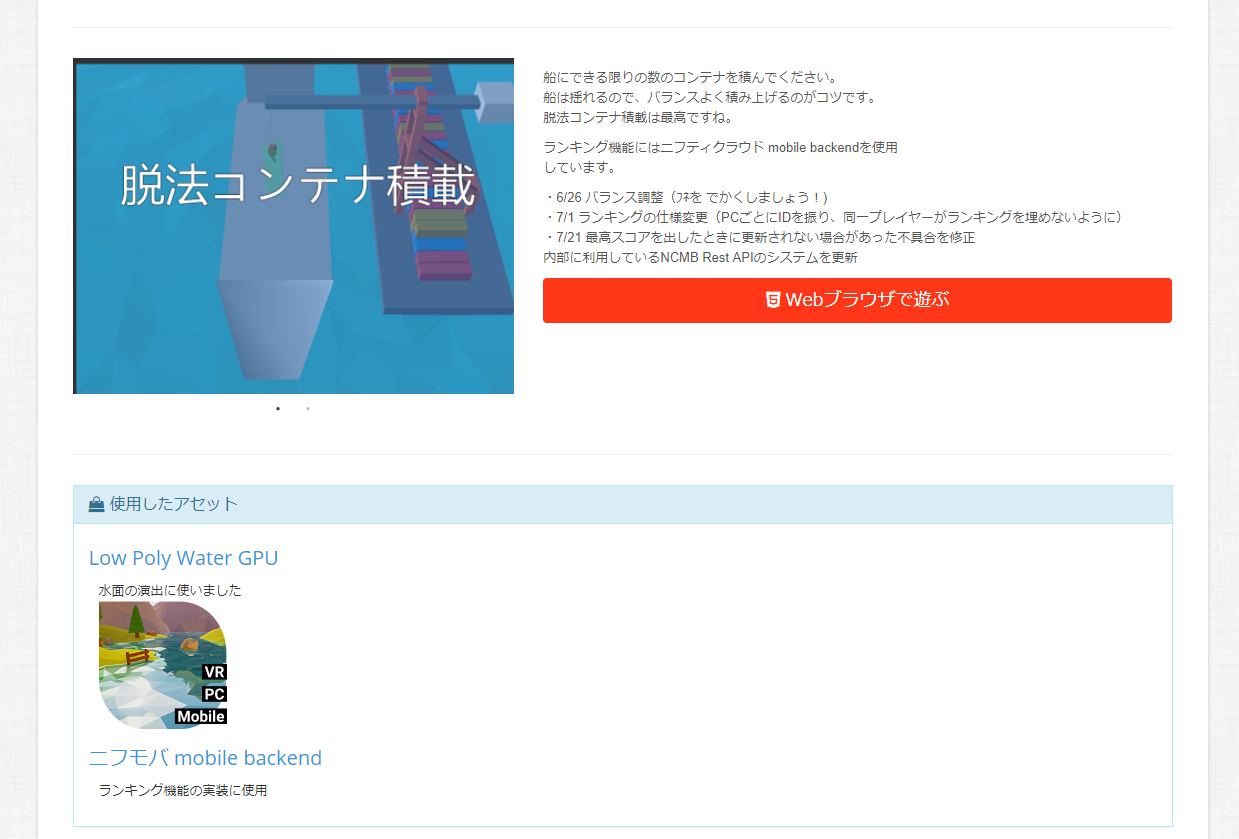
Task: Click the Mobile badge on the asset image
Action: point(201,716)
